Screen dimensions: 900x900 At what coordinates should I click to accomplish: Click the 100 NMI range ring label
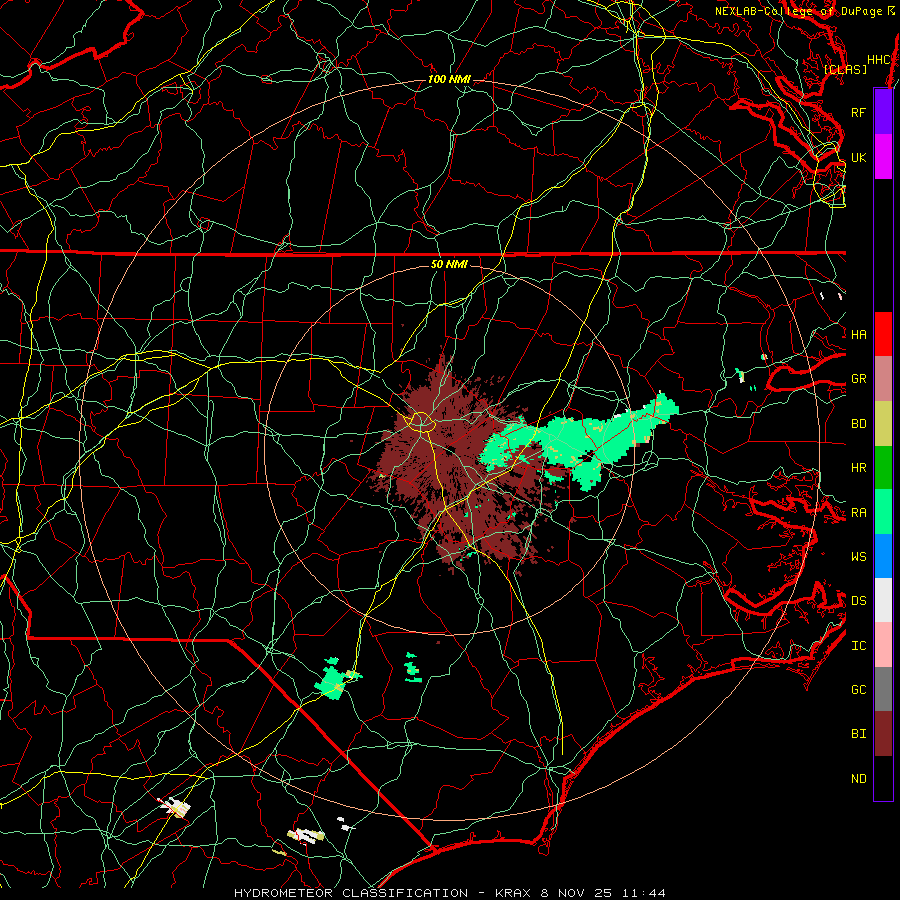[x=449, y=79]
